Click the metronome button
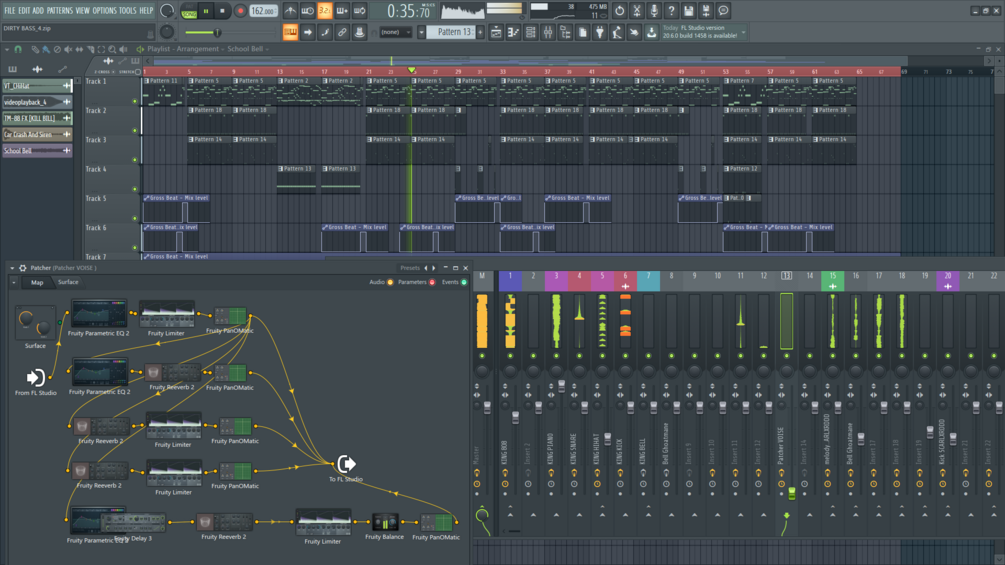Viewport: 1005px width, 565px height. 290,11
